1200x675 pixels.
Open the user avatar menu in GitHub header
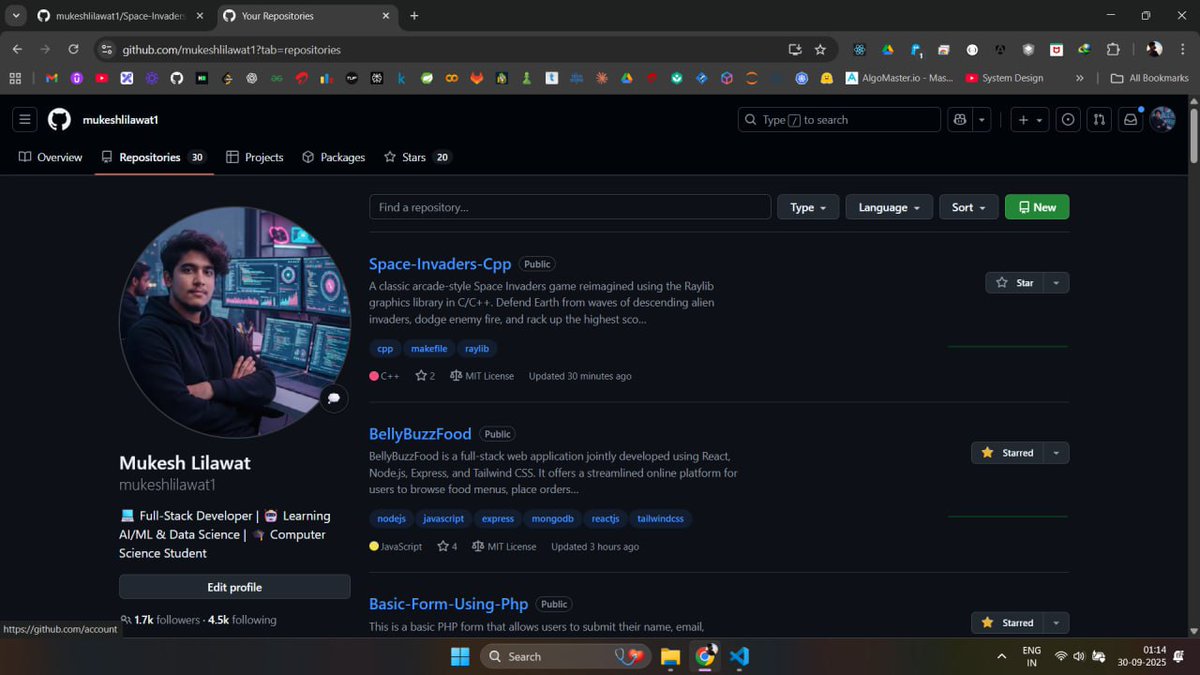pyautogui.click(x=1162, y=120)
